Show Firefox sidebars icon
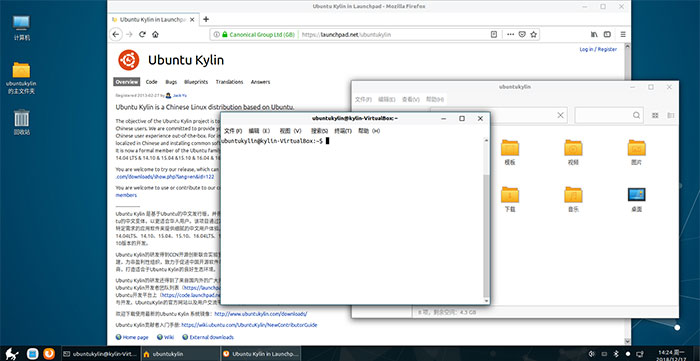 point(607,34)
